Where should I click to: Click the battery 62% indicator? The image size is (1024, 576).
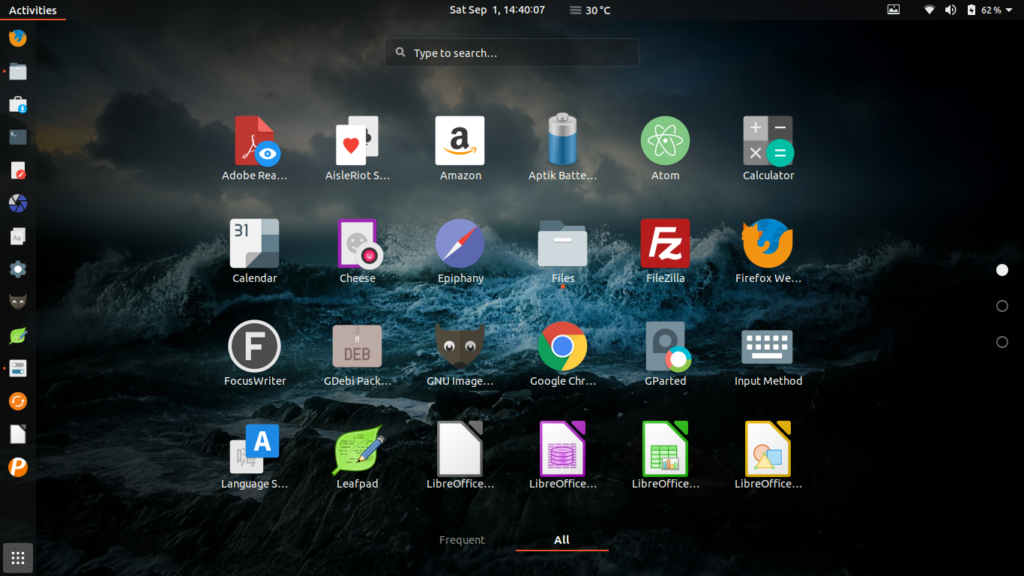(984, 10)
